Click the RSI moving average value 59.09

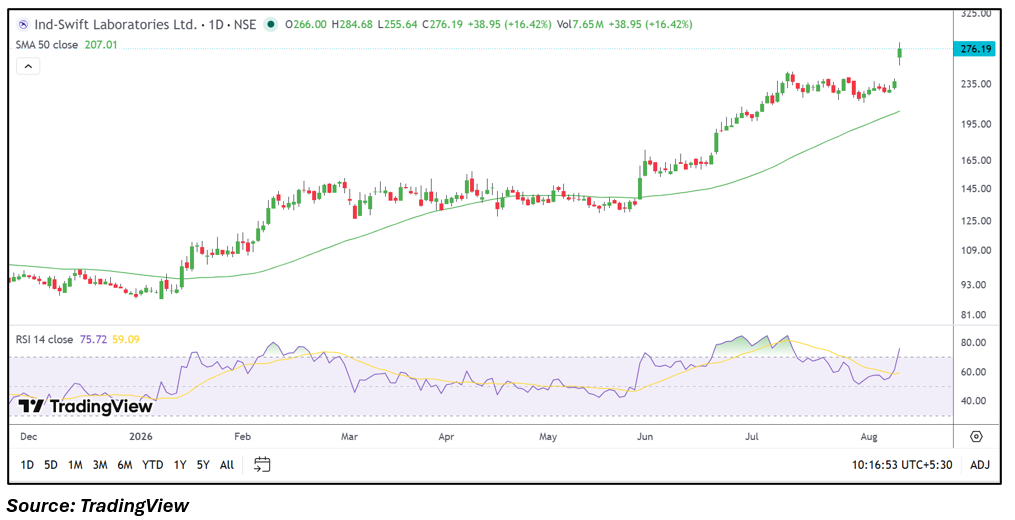(126, 339)
